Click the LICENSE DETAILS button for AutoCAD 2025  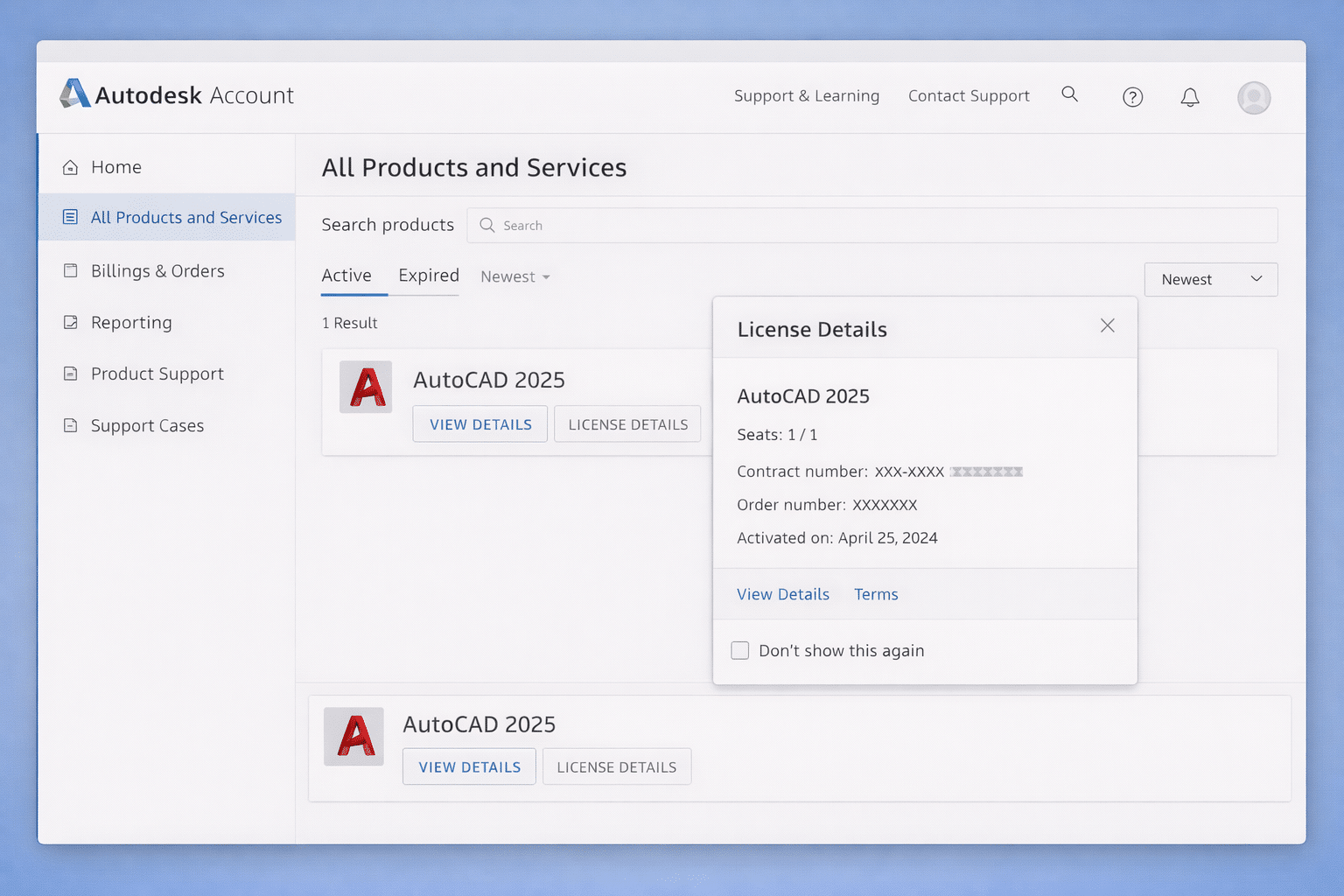click(627, 423)
